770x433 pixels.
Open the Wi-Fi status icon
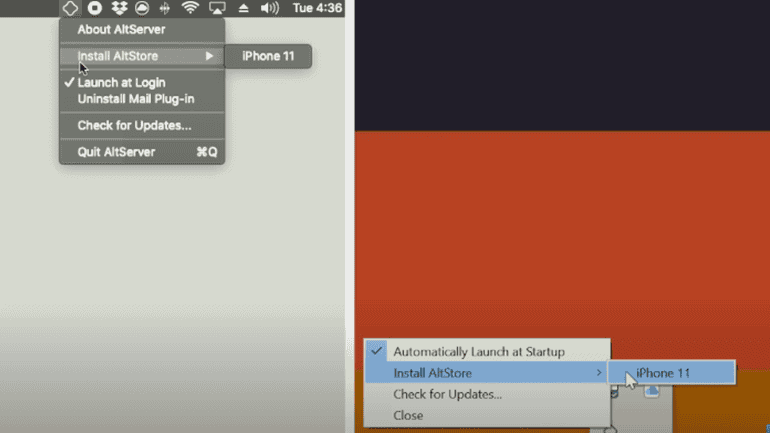(x=190, y=8)
